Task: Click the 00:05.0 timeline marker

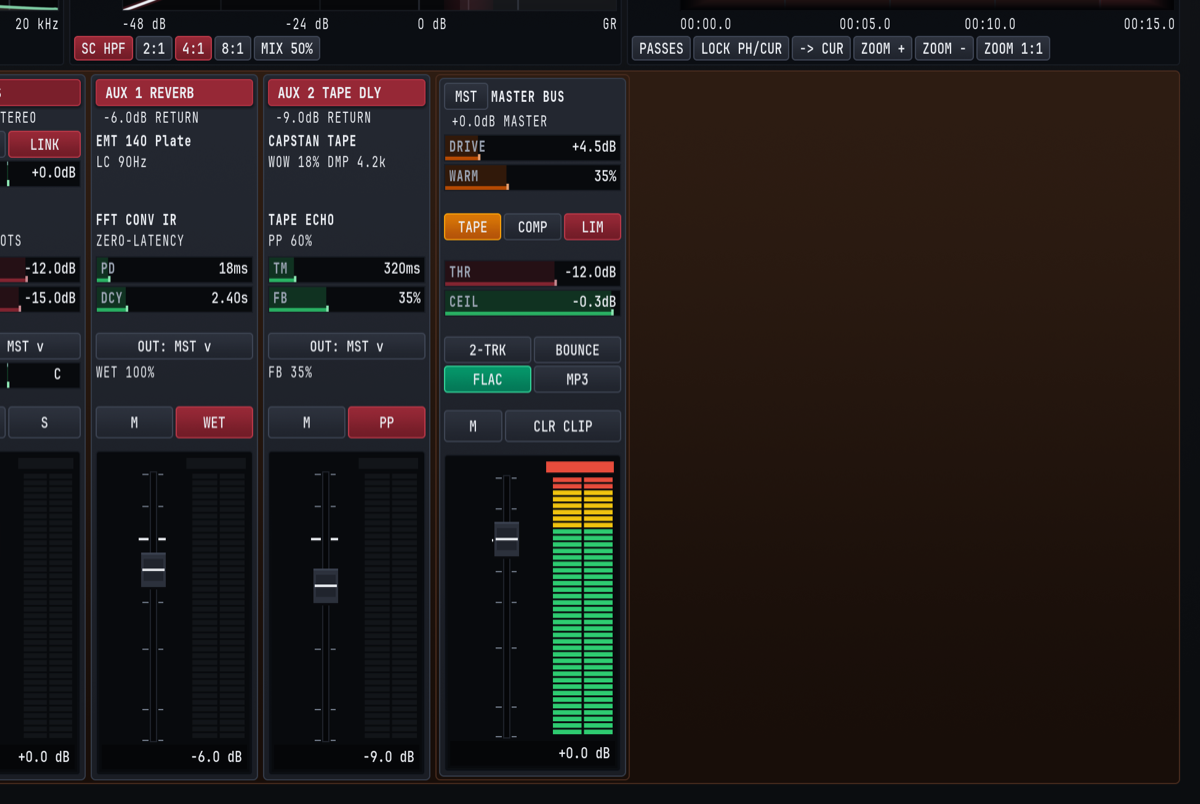Action: [864, 24]
